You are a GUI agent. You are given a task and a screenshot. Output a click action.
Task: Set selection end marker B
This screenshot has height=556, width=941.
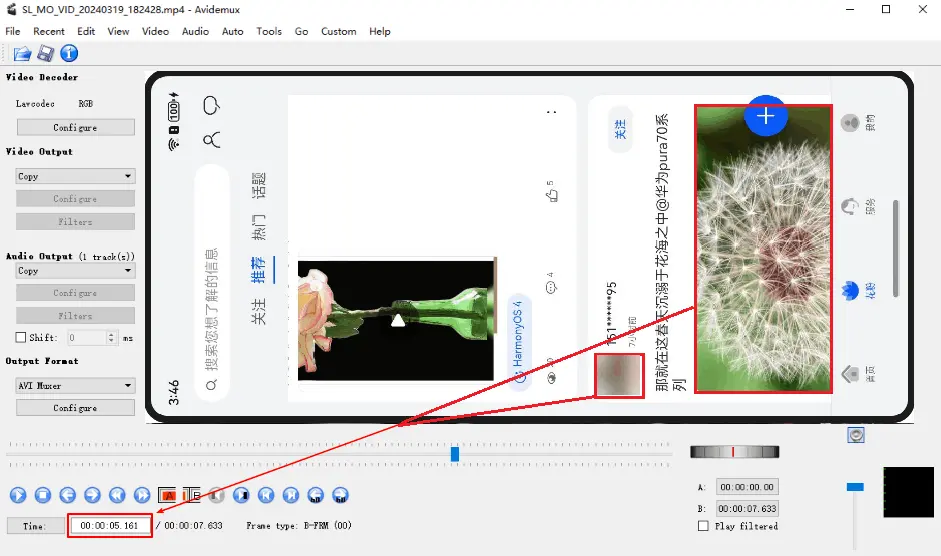tap(191, 495)
